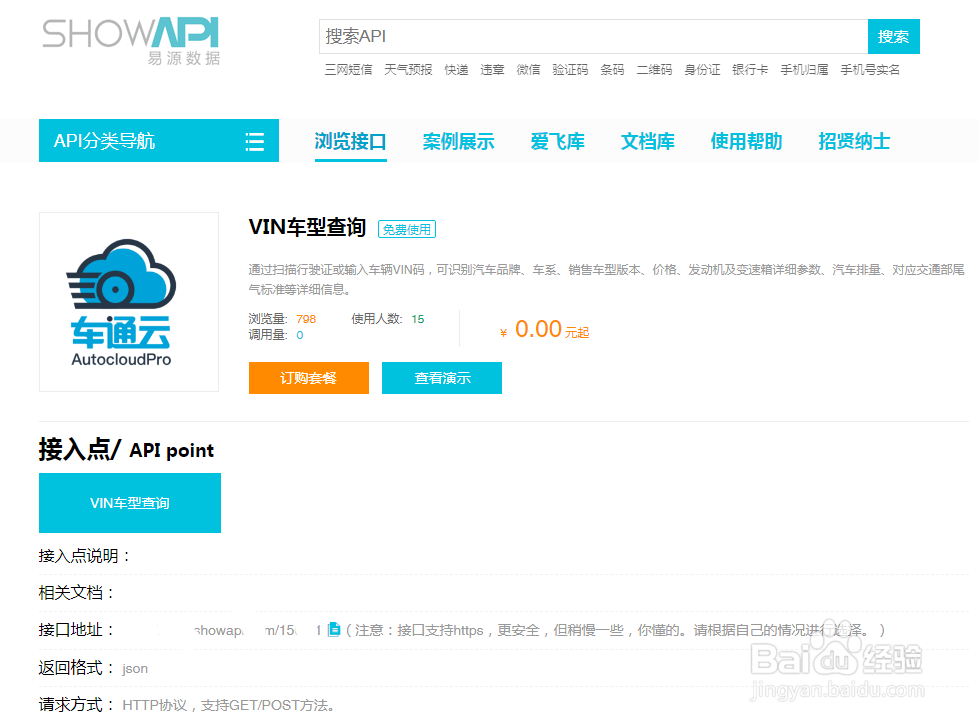Open the 案例展示 showcase tab

click(x=458, y=141)
